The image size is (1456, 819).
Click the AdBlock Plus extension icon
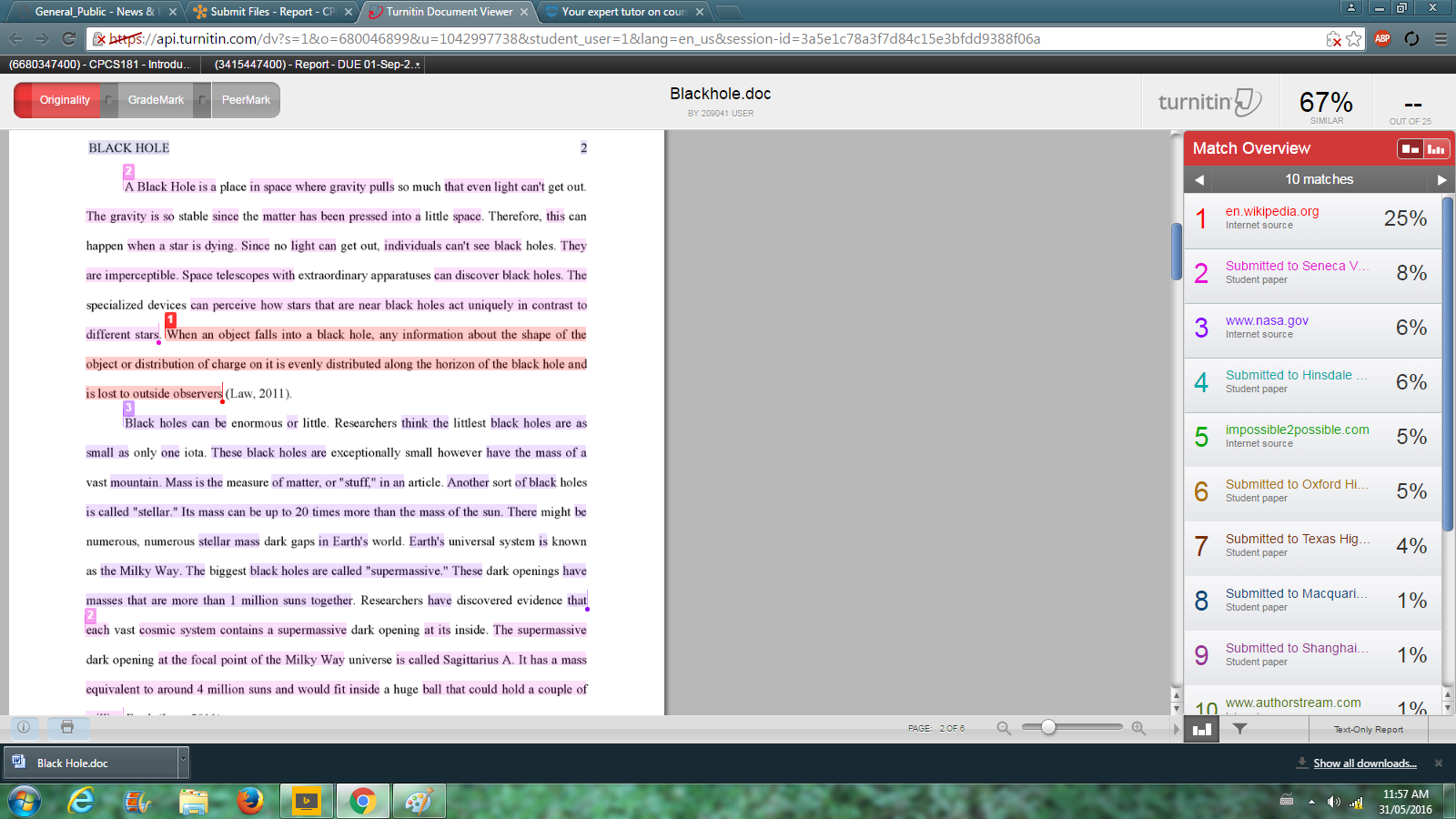point(1382,39)
